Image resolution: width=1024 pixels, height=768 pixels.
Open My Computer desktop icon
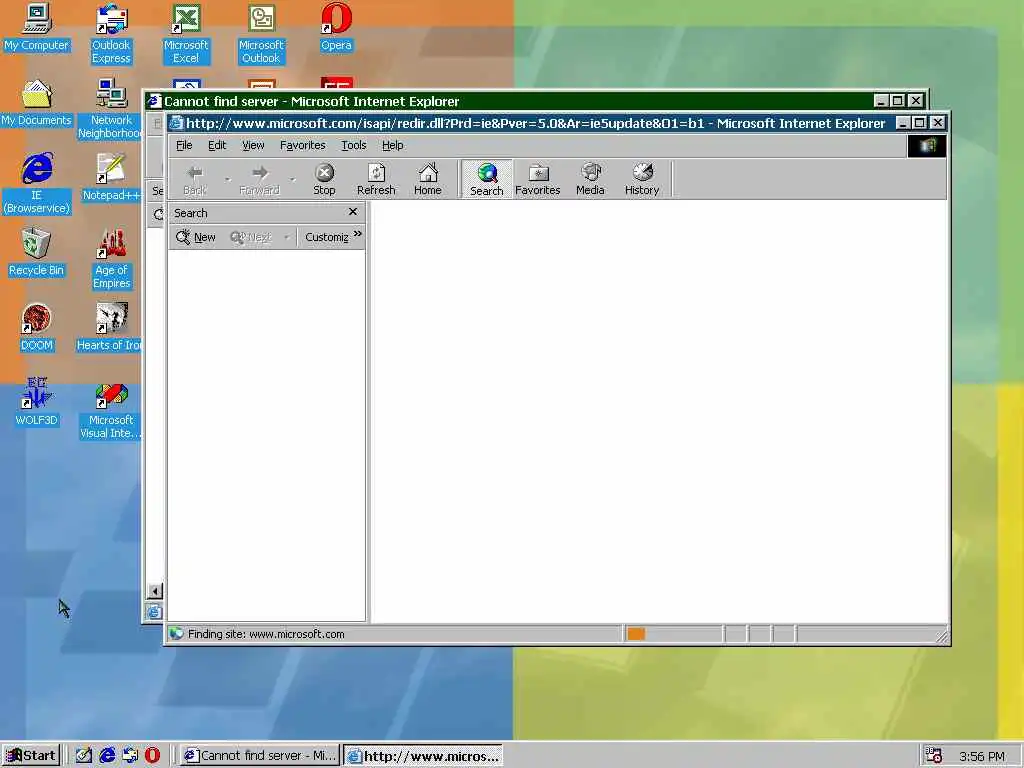(x=37, y=27)
